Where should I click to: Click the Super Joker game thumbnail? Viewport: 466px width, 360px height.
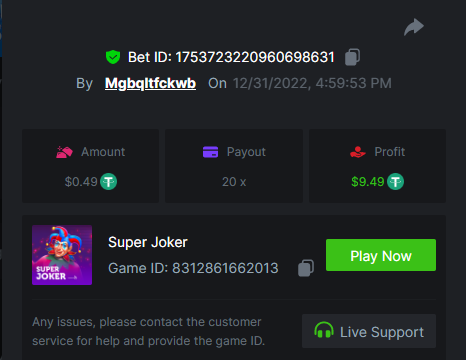click(62, 255)
